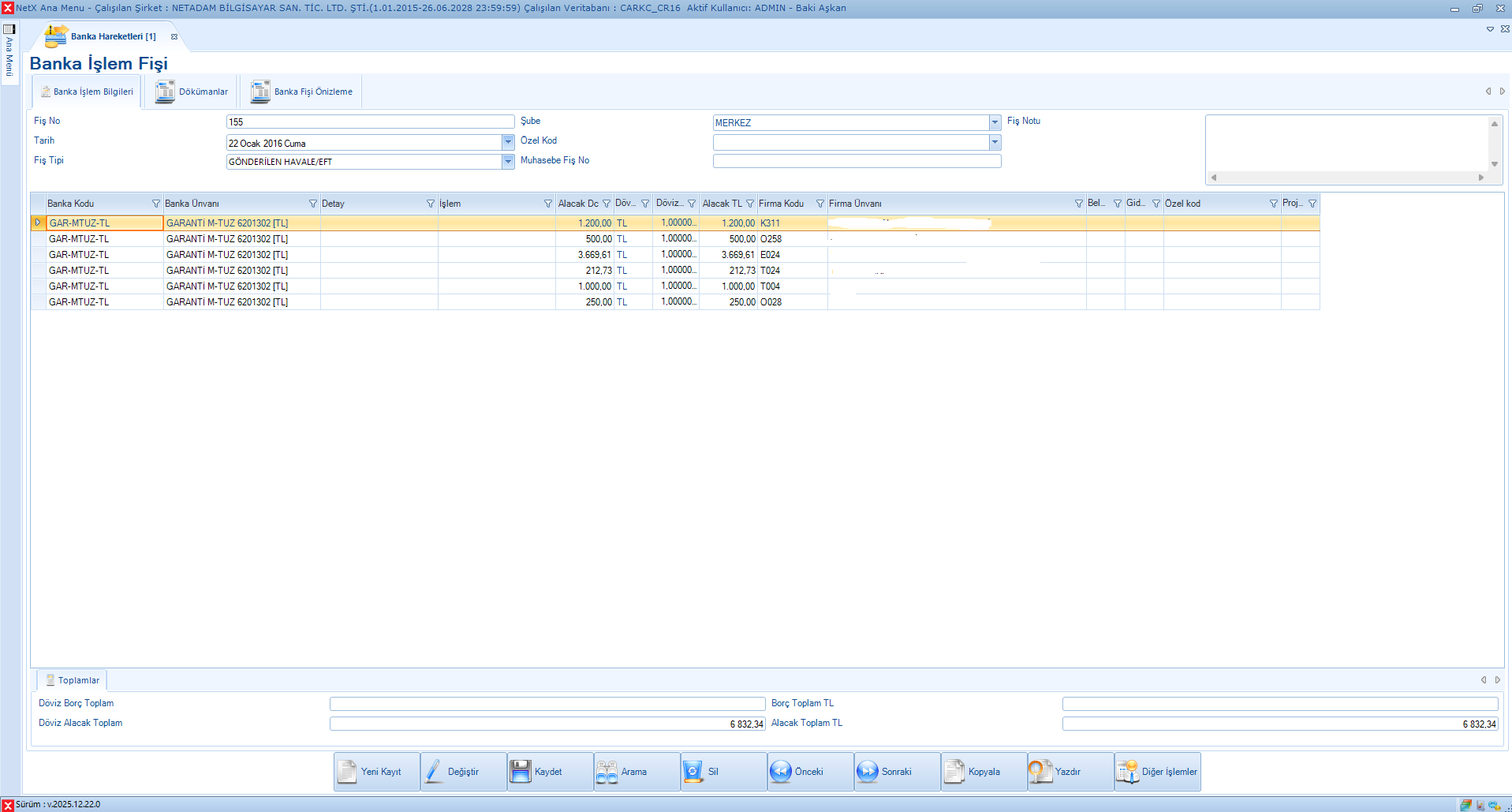The image size is (1512, 812).
Task: Open filter for Alacak TL column
Action: click(x=750, y=204)
